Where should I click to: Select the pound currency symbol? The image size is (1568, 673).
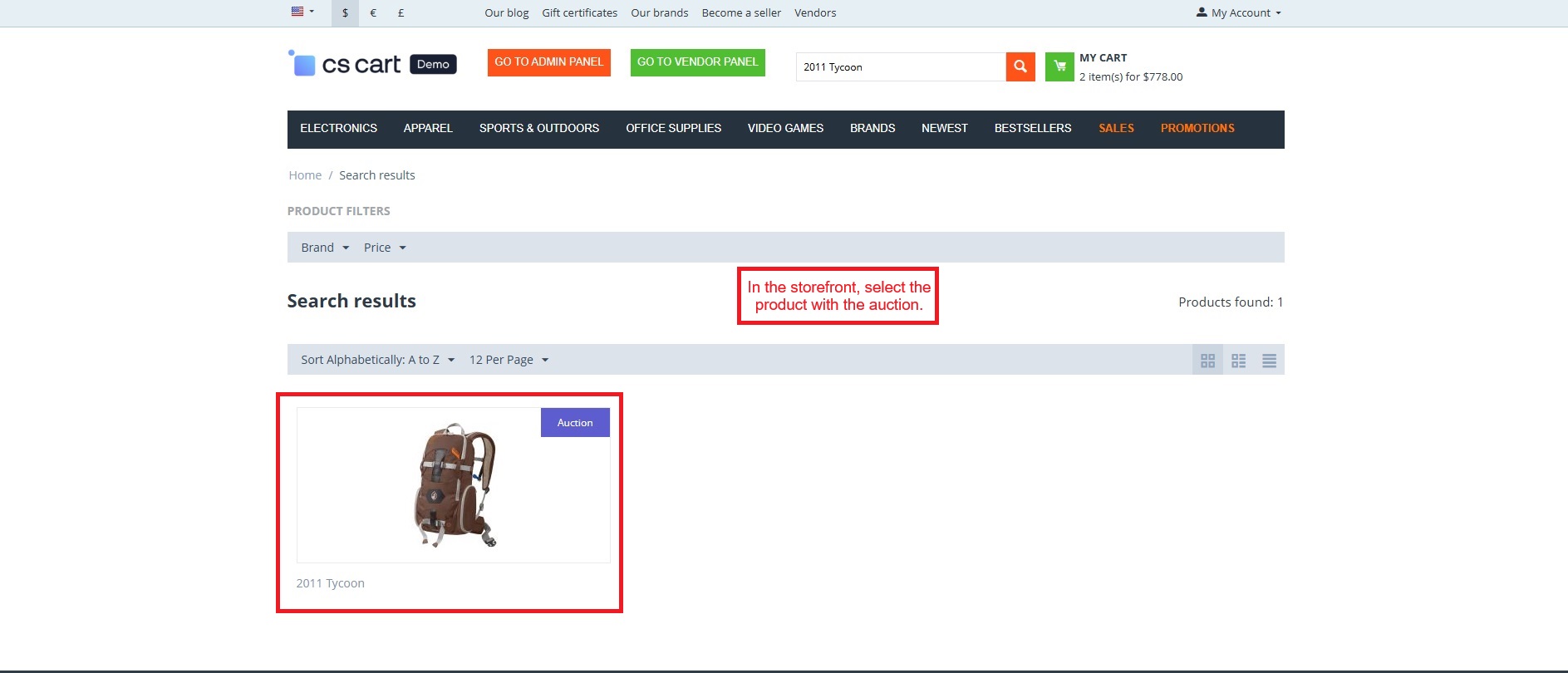[401, 13]
